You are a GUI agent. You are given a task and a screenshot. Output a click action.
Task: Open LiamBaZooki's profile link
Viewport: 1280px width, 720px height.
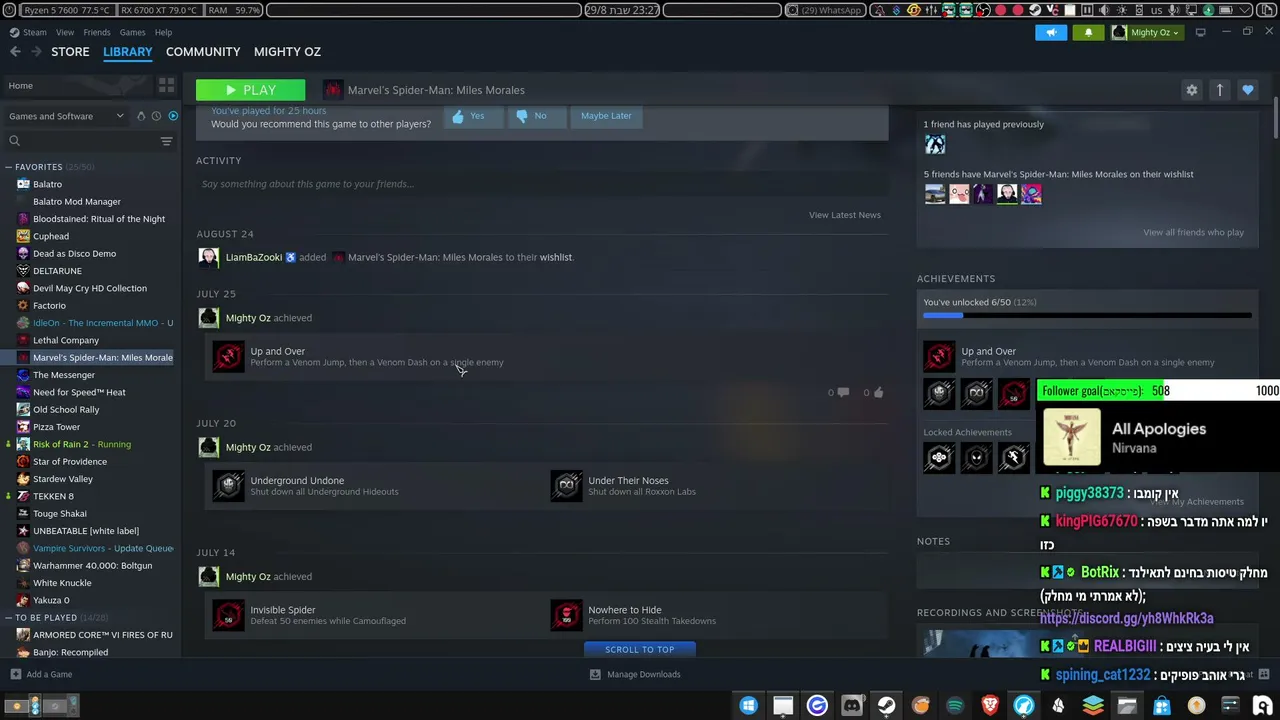click(x=254, y=257)
